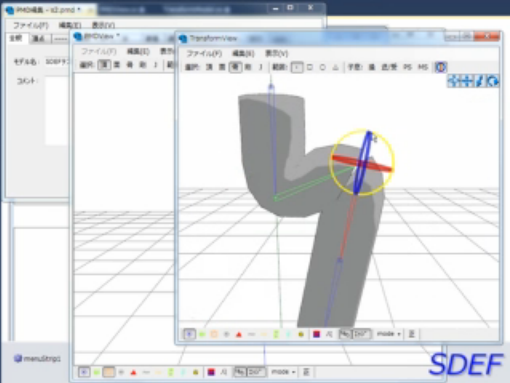
Task: Open the ファイル(F) menu in TransformView
Action: [x=204, y=53]
